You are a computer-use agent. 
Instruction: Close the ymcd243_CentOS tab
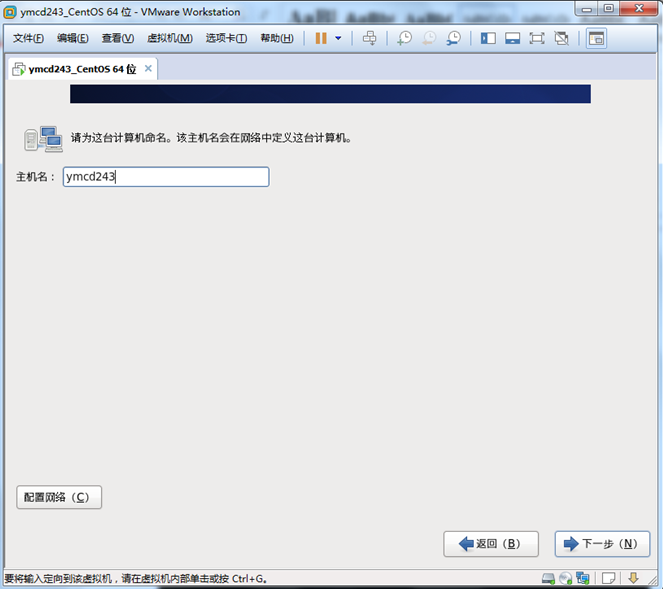click(x=148, y=68)
